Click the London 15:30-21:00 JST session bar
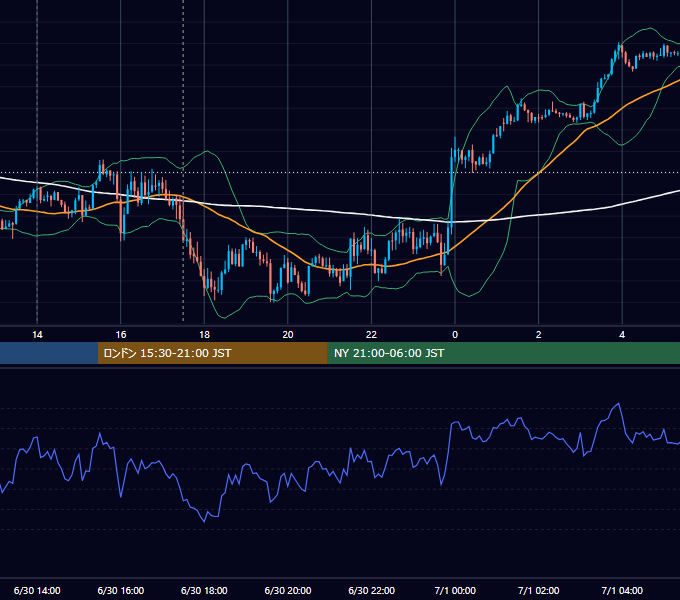This screenshot has height=600, width=680. (x=212, y=353)
